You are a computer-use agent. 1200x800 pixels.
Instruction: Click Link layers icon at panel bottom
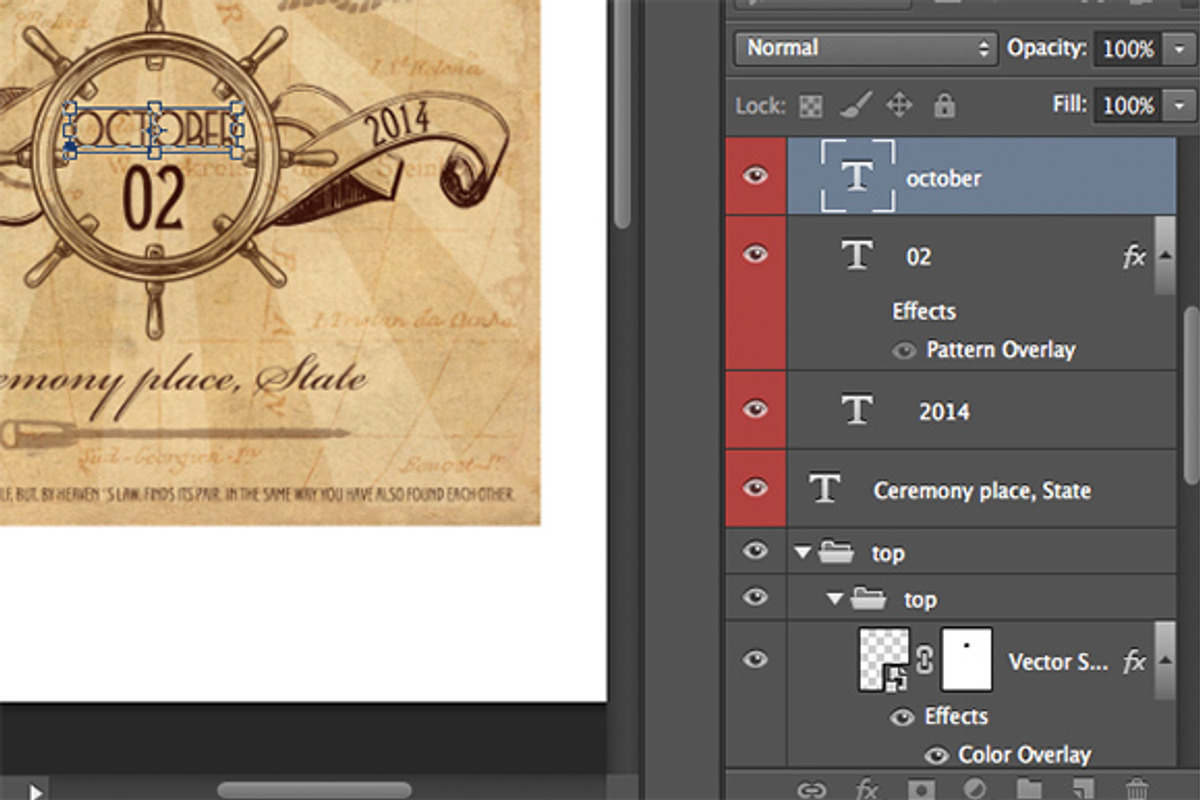click(811, 789)
